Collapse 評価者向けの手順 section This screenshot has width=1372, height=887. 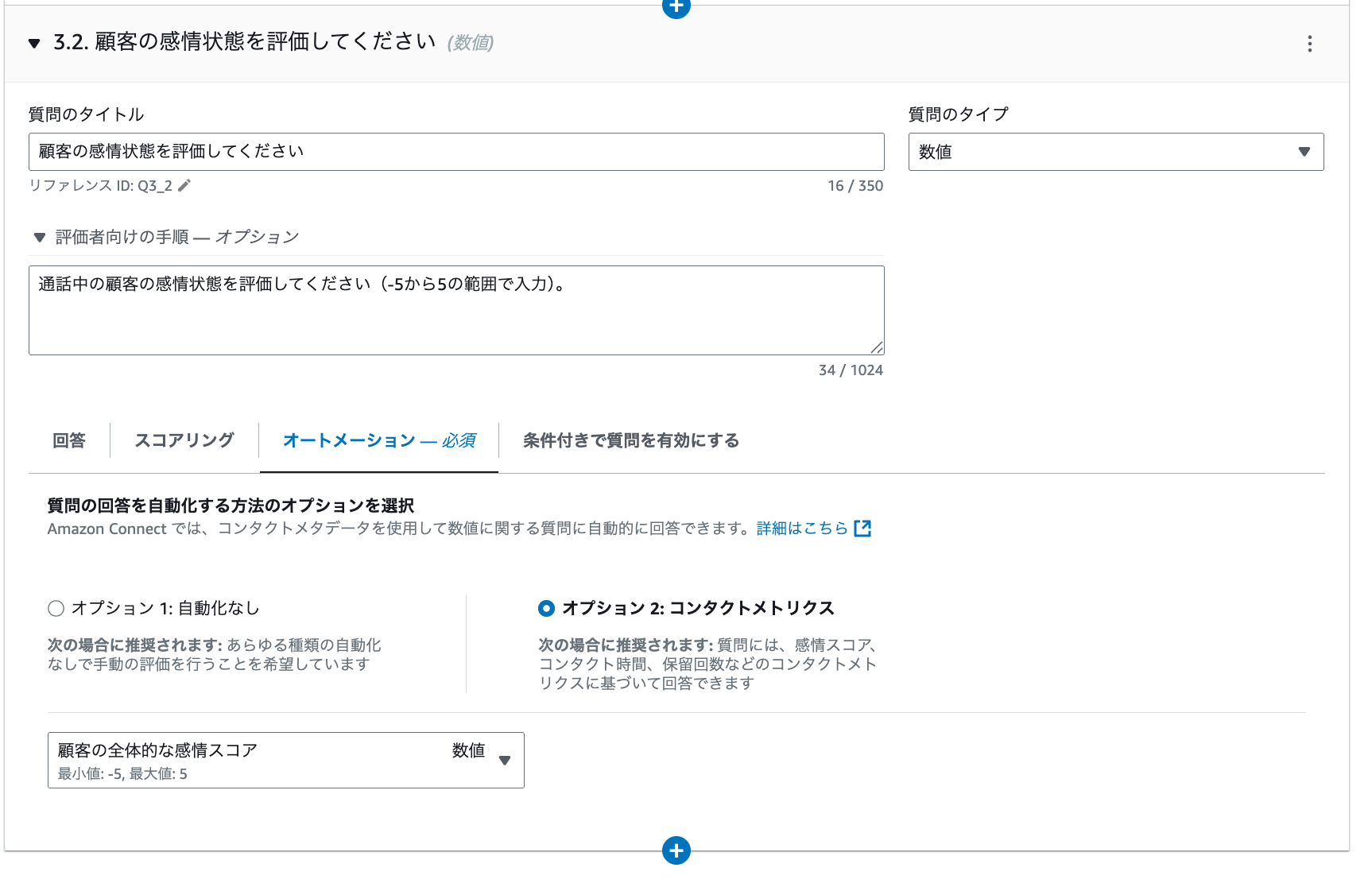point(40,237)
